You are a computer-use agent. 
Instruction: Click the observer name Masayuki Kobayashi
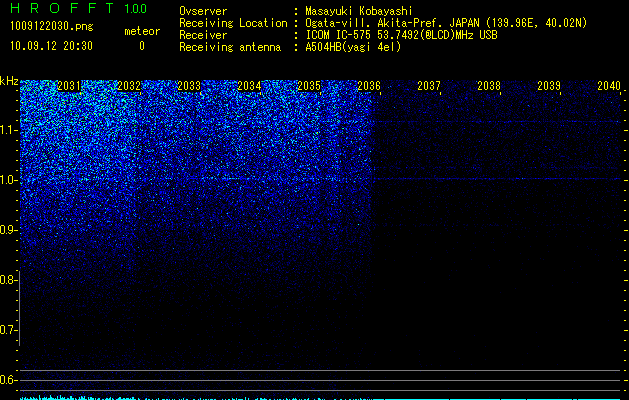[359, 11]
